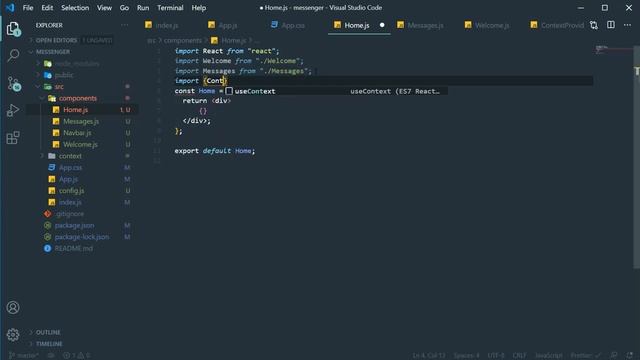The width and height of the screenshot is (640, 360).
Task: Click the src breadcrumb segment
Action: pyautogui.click(x=151, y=40)
